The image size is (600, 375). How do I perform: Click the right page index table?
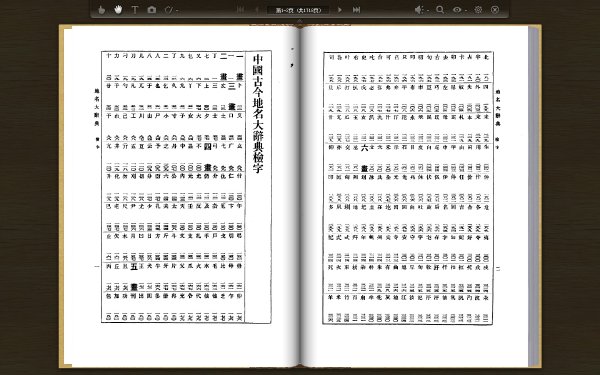click(408, 188)
